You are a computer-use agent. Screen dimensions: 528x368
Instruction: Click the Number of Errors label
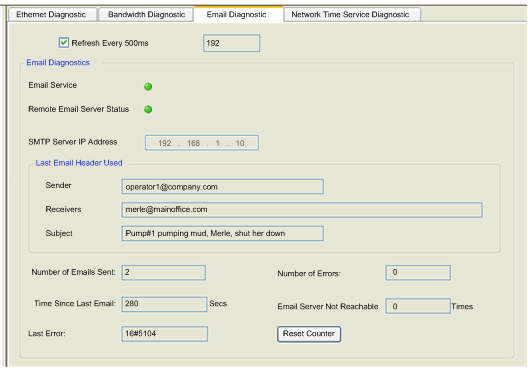click(309, 273)
